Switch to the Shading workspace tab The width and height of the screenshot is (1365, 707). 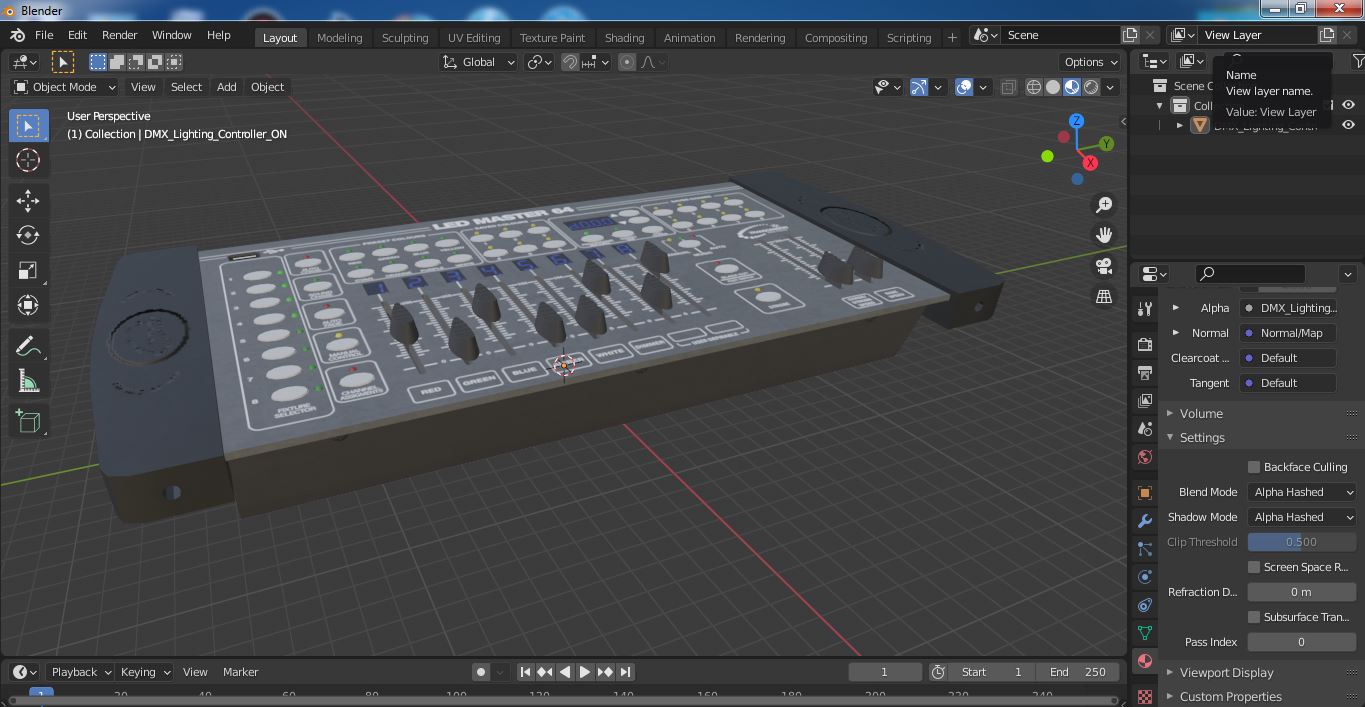pyautogui.click(x=624, y=38)
